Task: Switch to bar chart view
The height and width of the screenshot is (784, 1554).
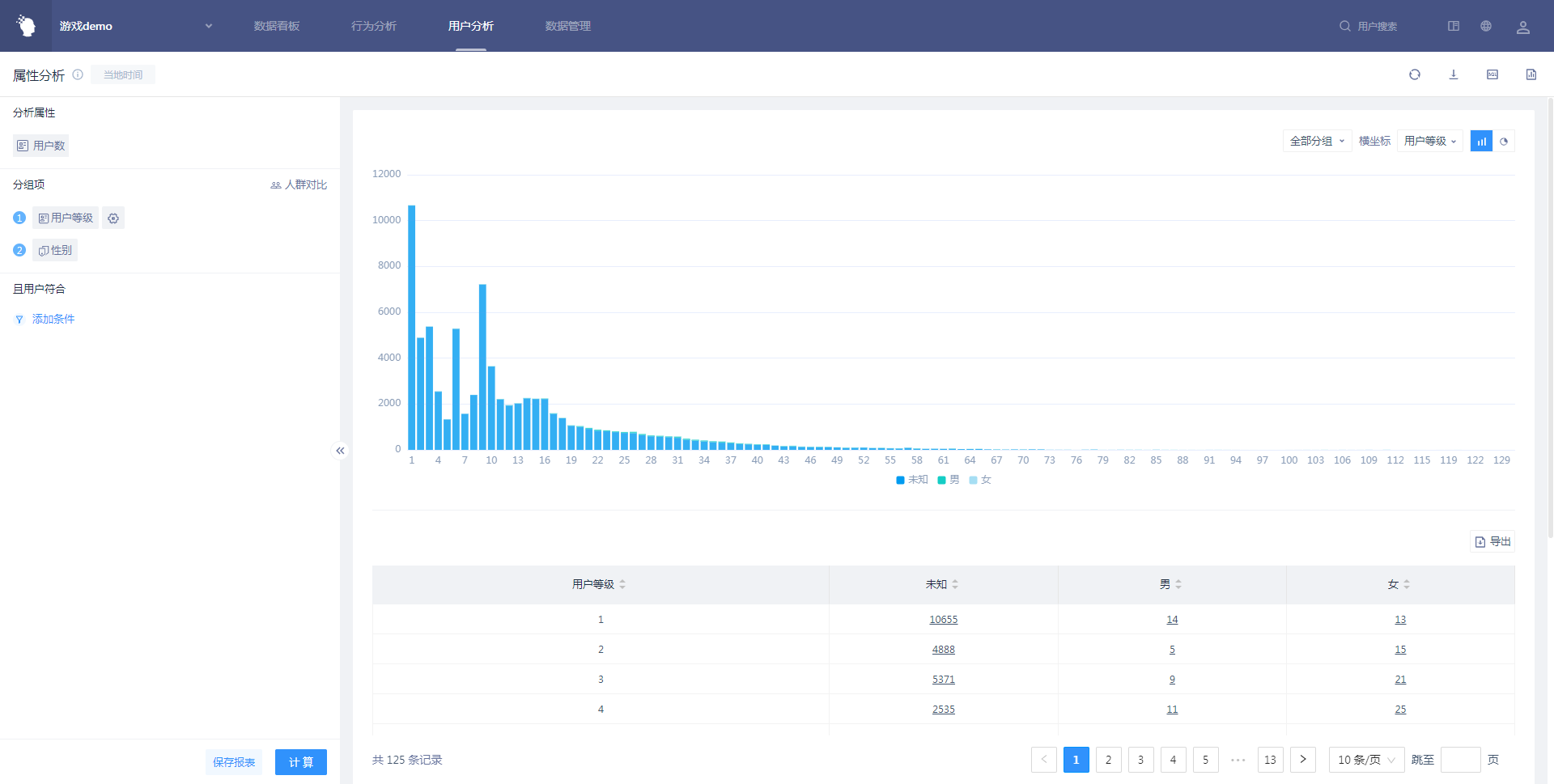Action: tap(1481, 142)
